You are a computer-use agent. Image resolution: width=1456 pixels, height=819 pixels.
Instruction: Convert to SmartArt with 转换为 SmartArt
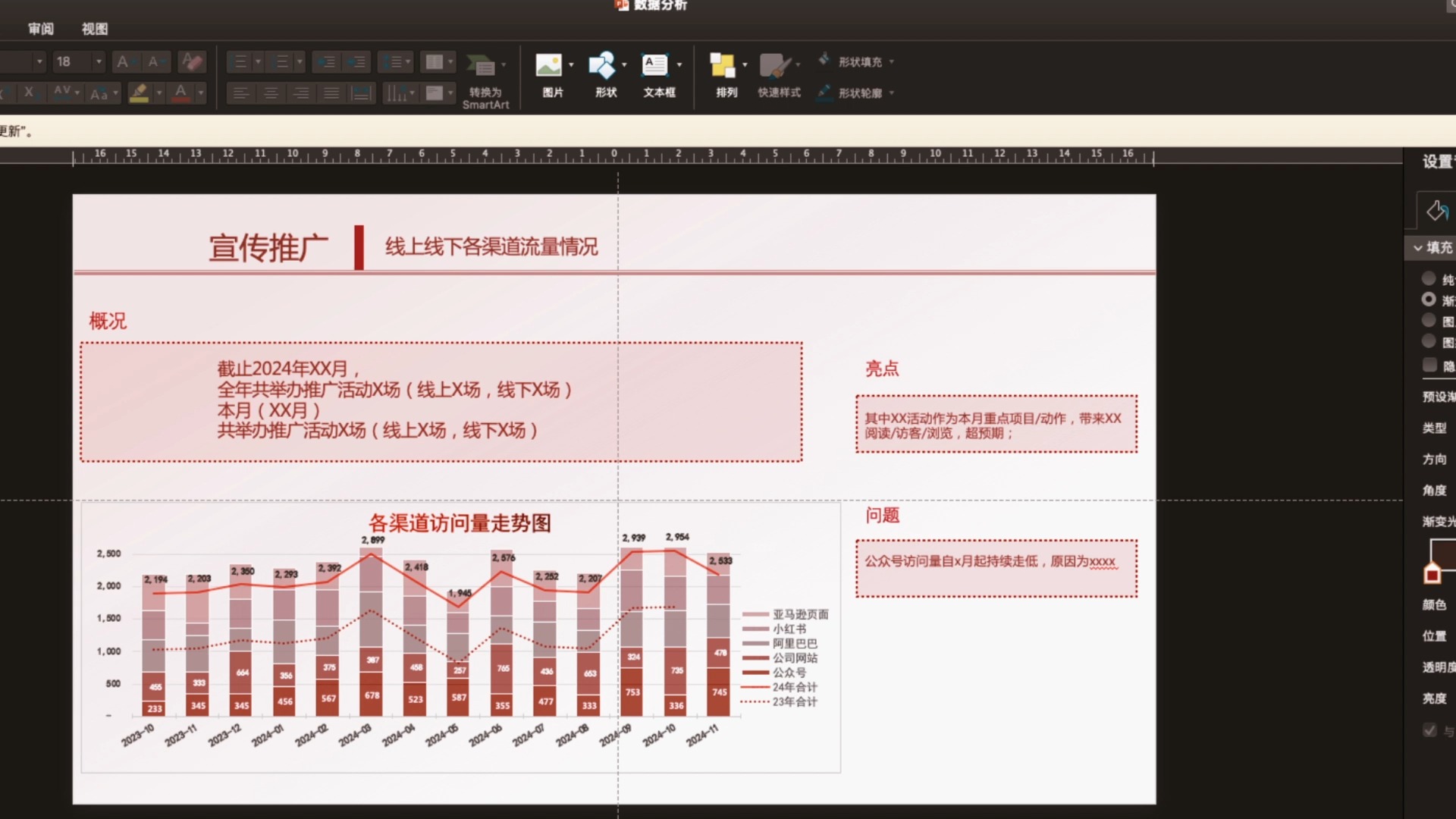coord(485,80)
